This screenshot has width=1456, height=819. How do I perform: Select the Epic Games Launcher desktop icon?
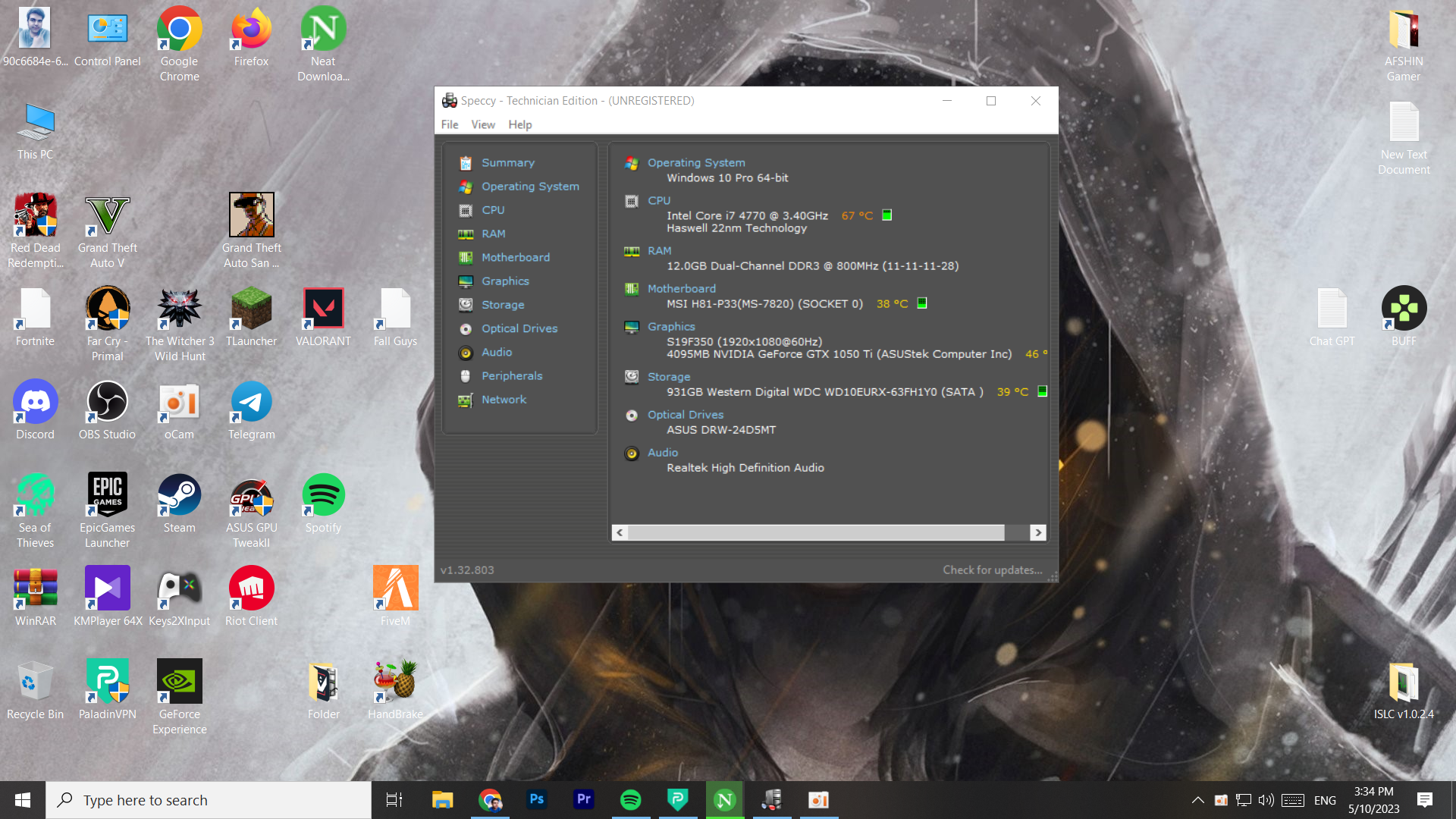pos(107,510)
